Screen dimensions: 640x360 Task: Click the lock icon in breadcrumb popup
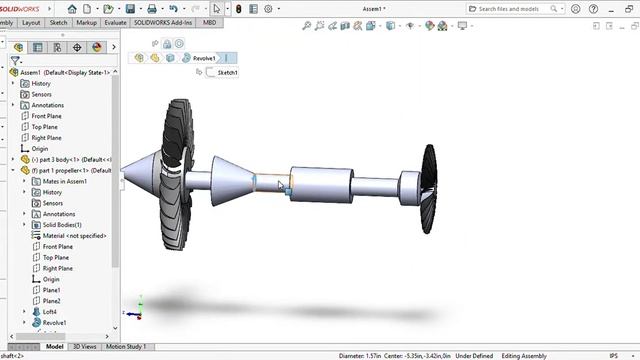167,44
